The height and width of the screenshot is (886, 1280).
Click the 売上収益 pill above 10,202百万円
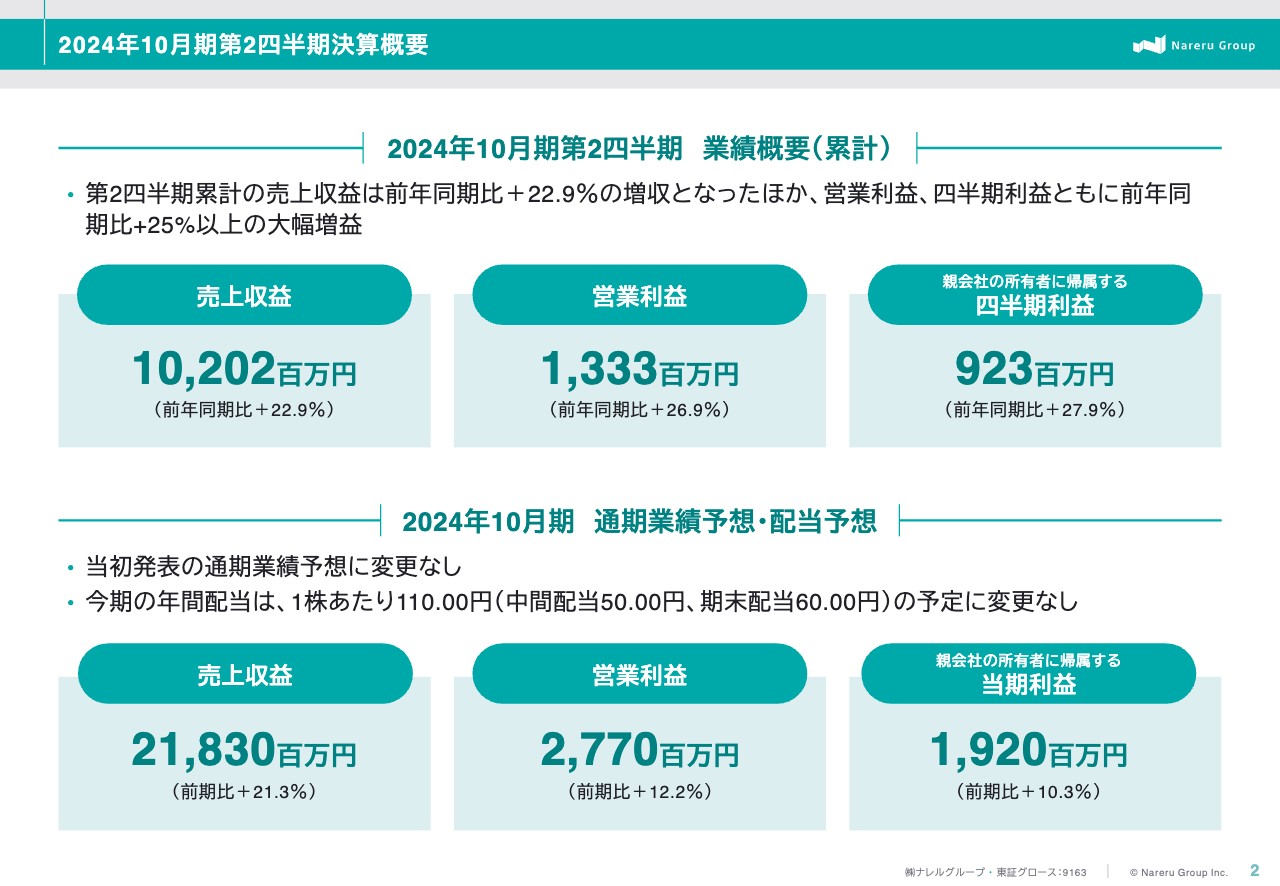244,296
